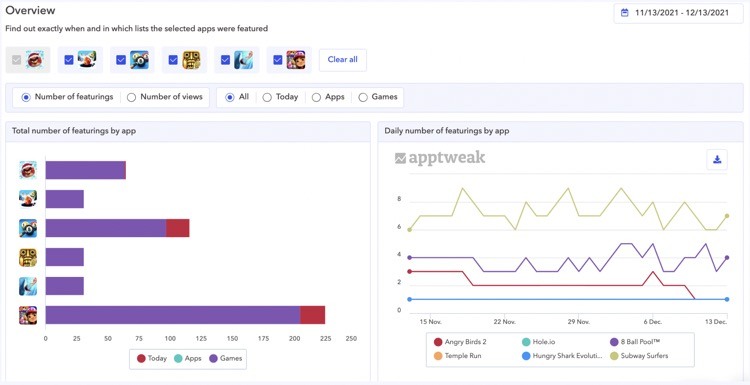Click 8 Ball Pool purple Games bar segment
Screen dimensions: 750x385
(106, 228)
